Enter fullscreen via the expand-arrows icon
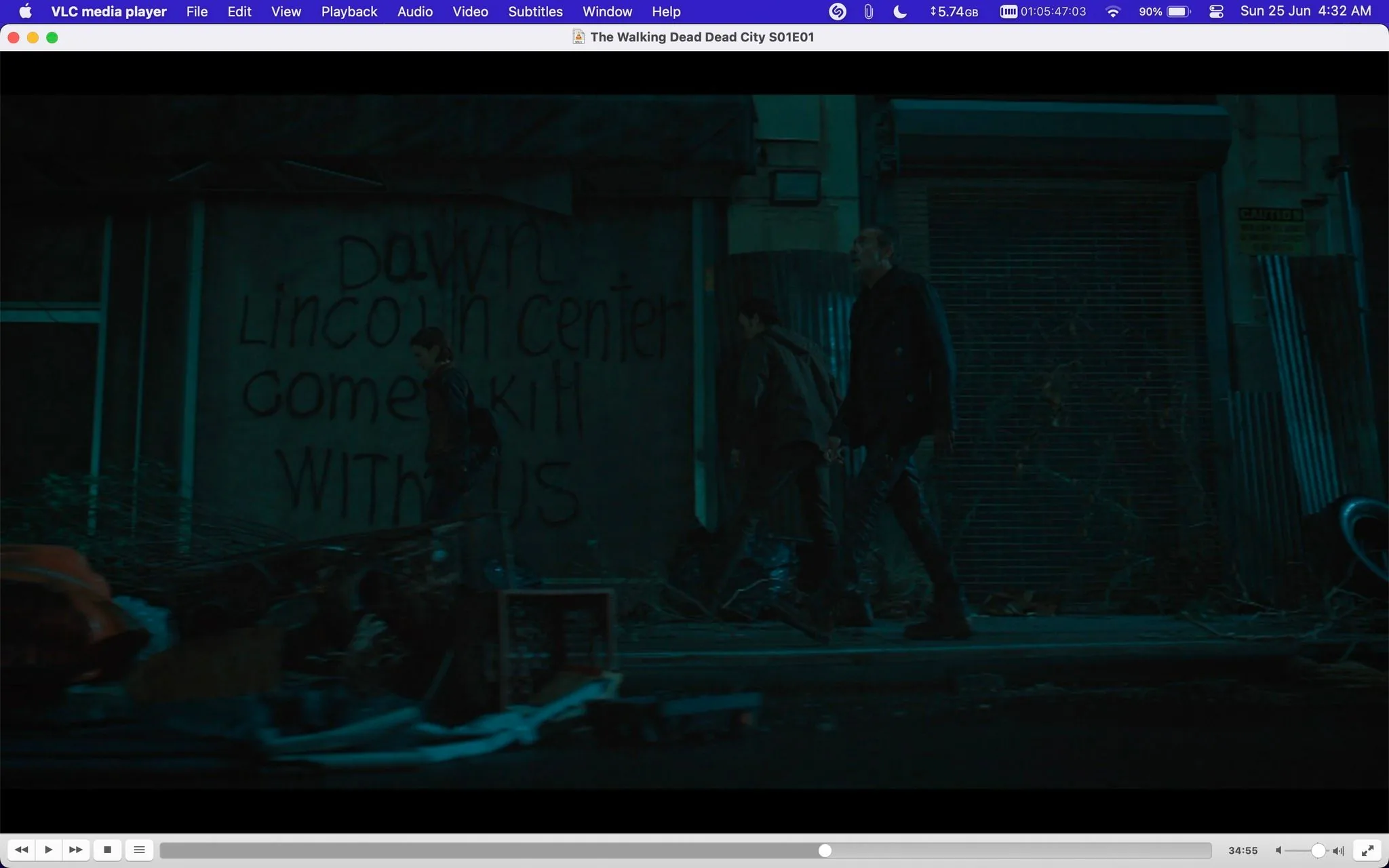The image size is (1389, 868). pyautogui.click(x=1368, y=850)
